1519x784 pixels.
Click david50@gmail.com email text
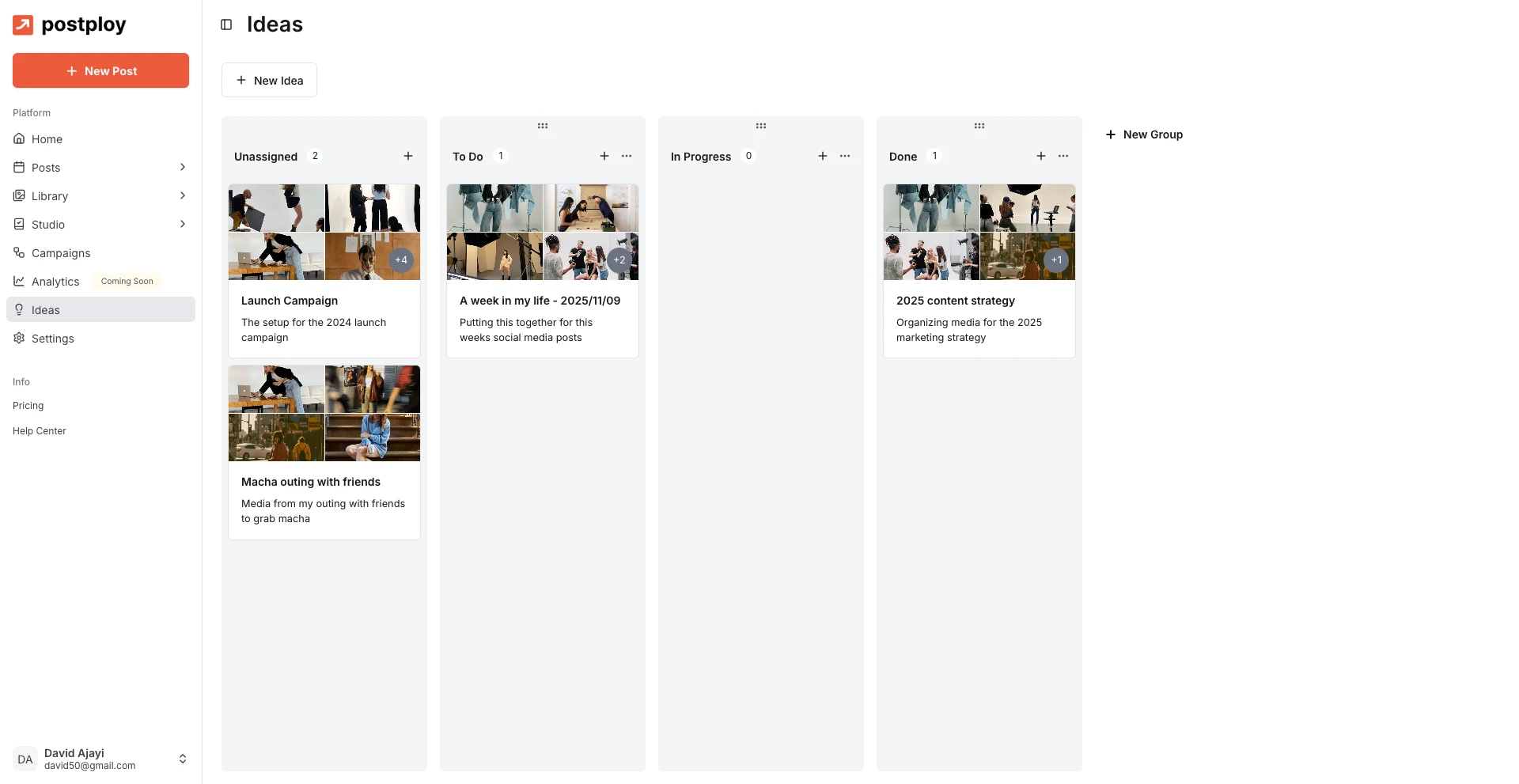(x=90, y=766)
